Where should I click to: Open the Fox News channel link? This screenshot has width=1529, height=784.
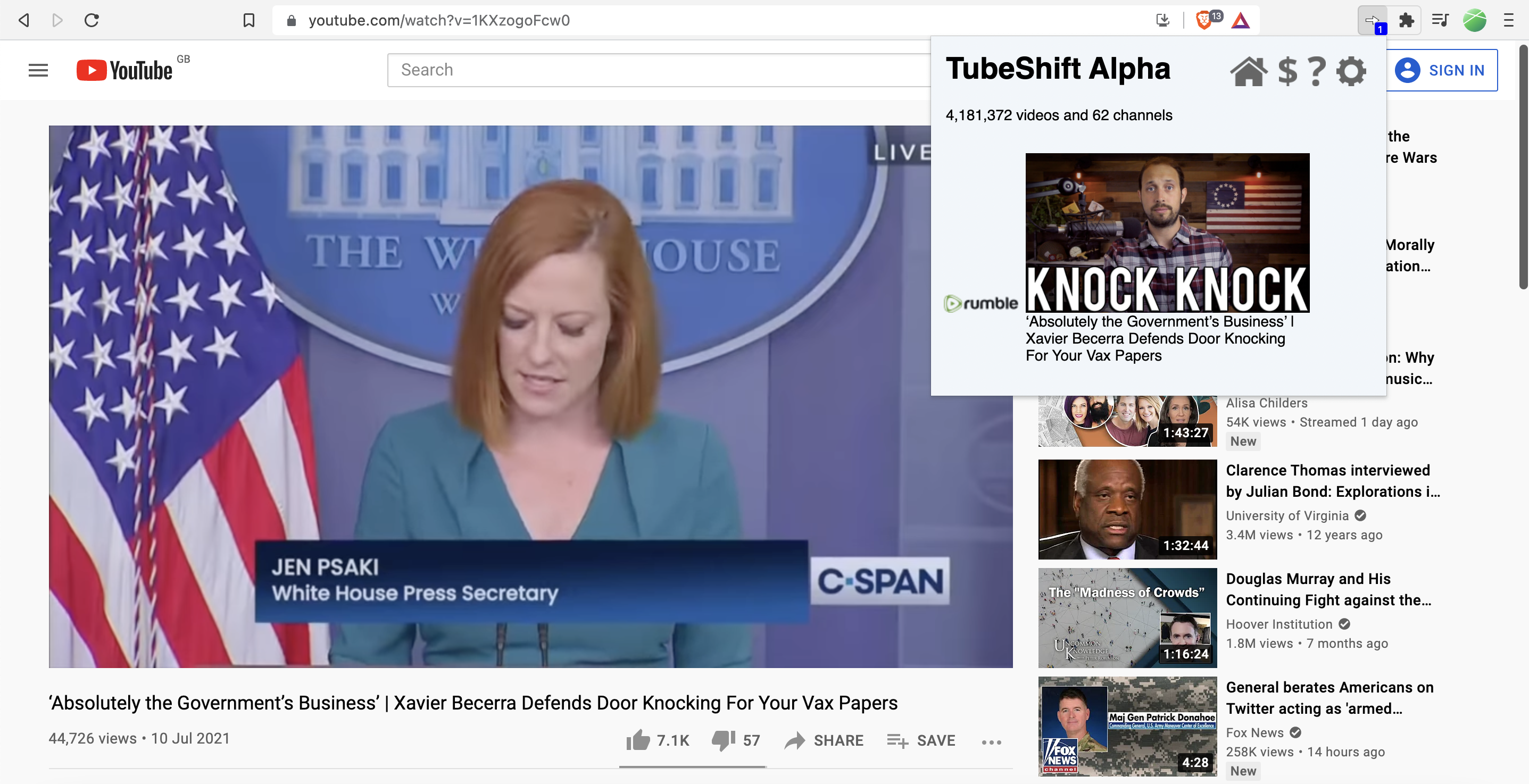[1255, 733]
